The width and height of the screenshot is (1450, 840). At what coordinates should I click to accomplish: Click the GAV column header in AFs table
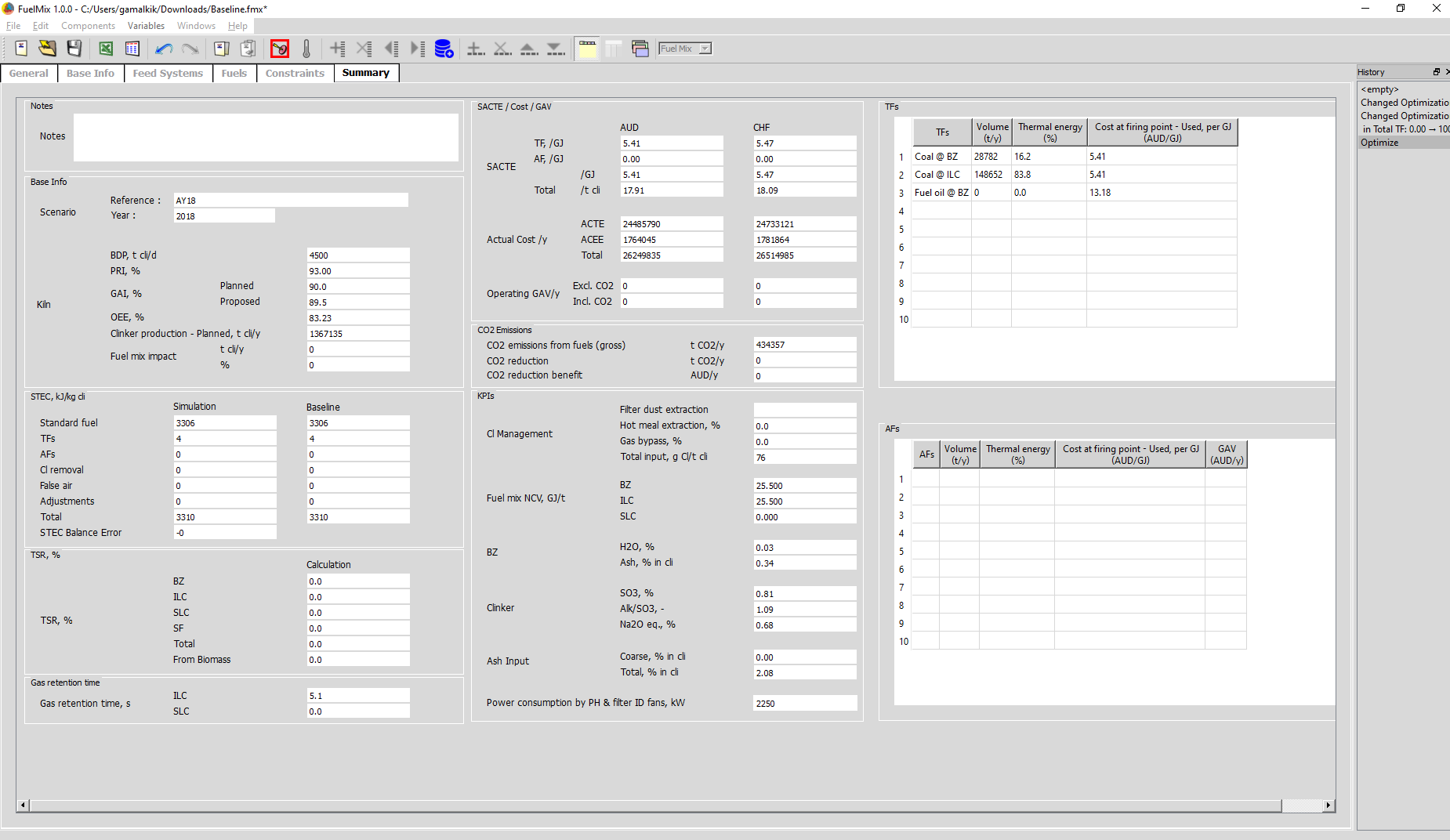point(1227,454)
